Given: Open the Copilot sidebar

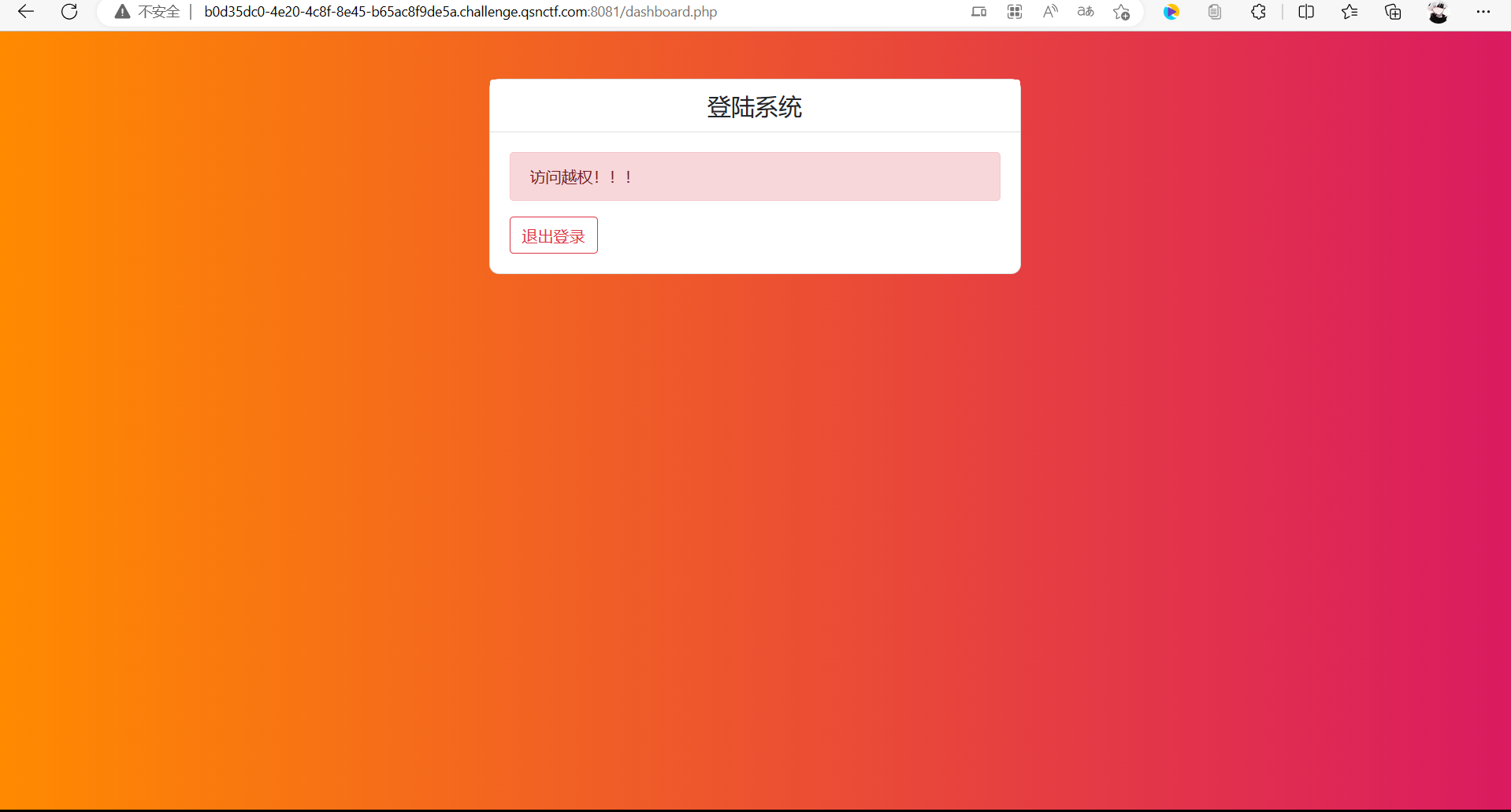Looking at the screenshot, I should click(x=1172, y=12).
